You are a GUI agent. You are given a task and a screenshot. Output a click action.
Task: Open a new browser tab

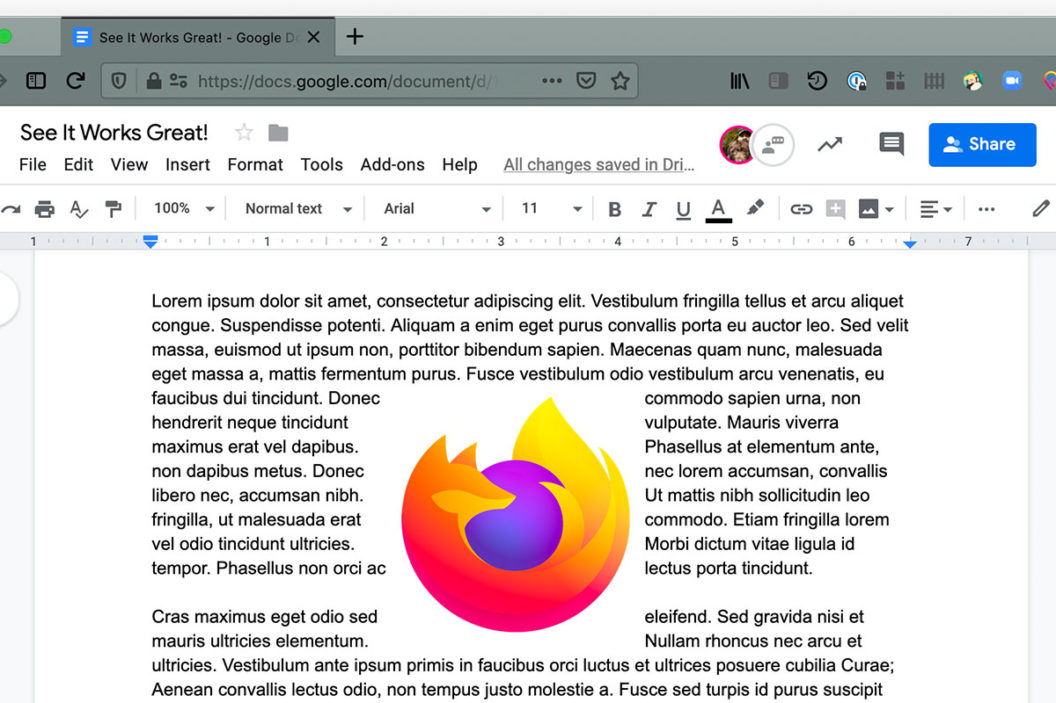point(355,36)
